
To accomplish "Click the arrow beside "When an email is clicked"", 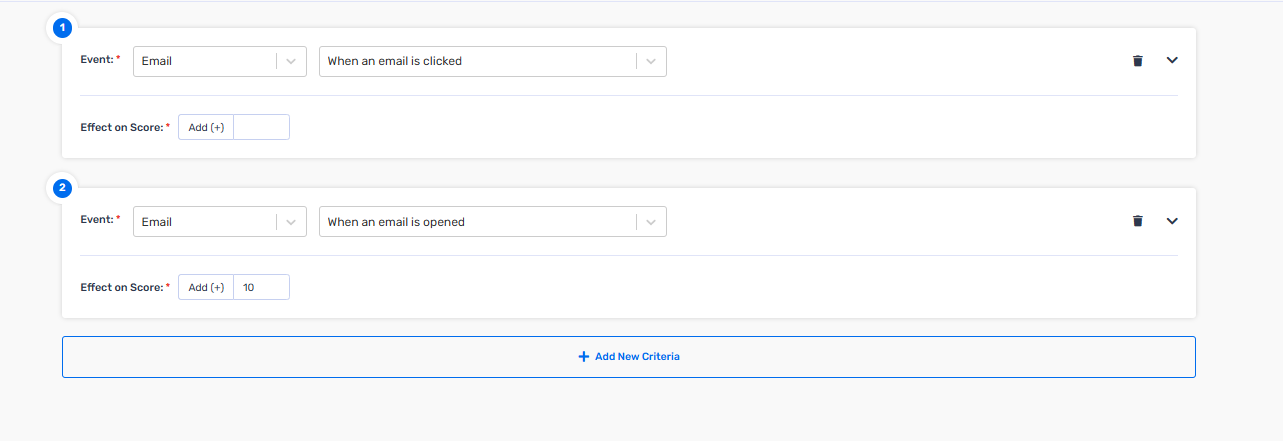I will coord(651,61).
